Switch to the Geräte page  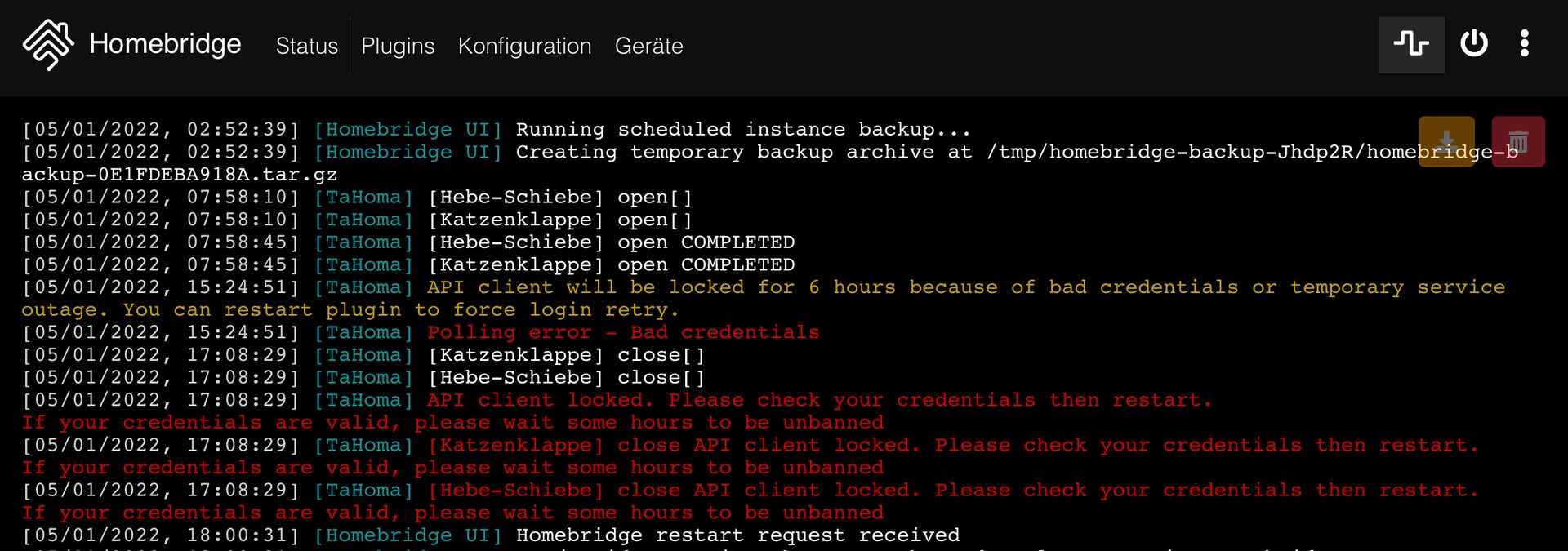click(648, 46)
